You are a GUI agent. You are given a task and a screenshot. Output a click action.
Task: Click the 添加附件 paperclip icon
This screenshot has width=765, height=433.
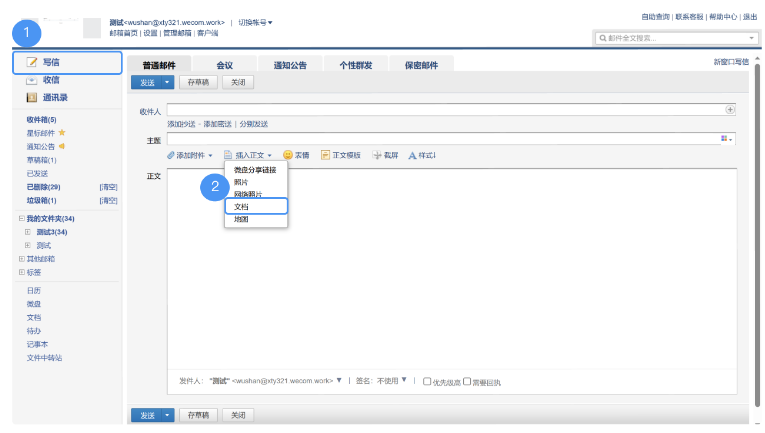coord(171,155)
